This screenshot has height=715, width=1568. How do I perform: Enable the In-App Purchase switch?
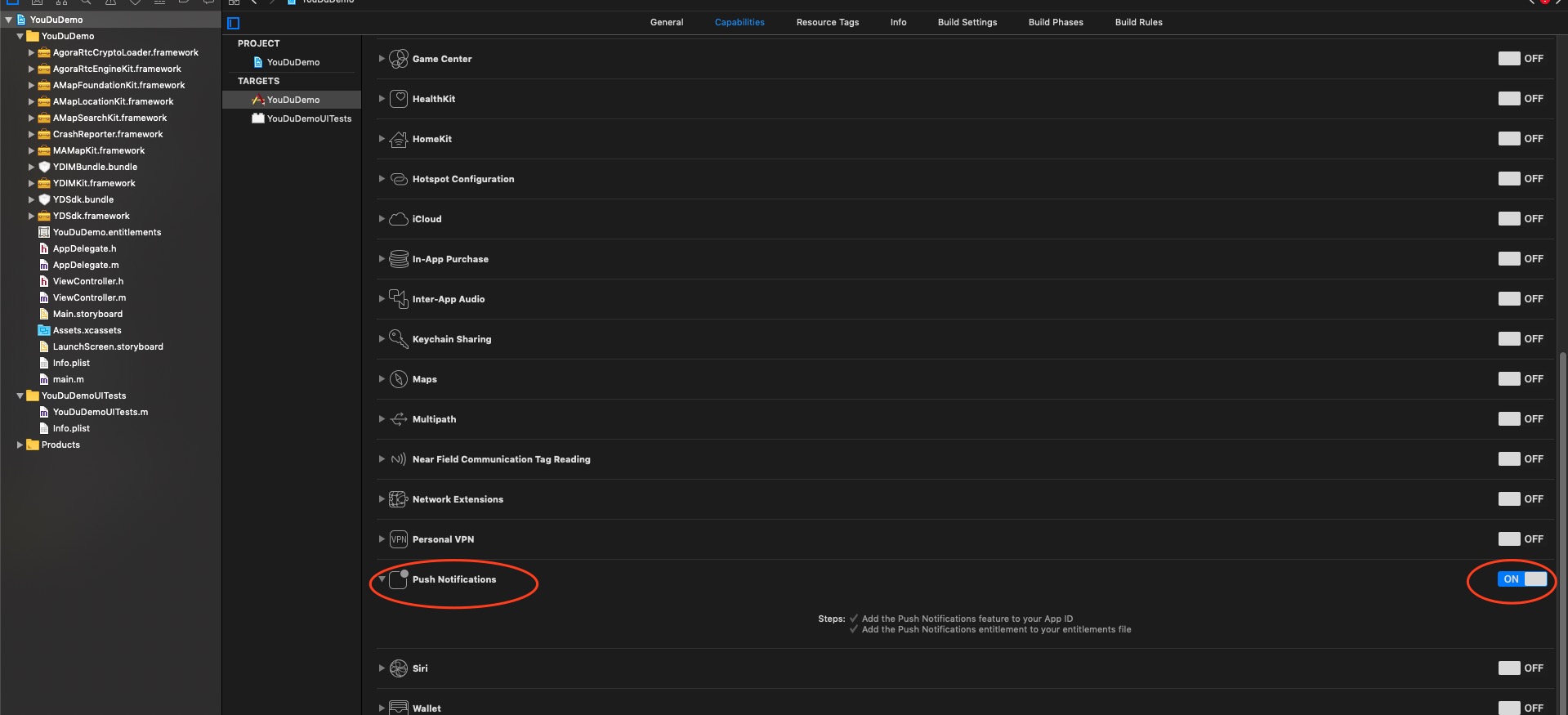pos(1520,259)
